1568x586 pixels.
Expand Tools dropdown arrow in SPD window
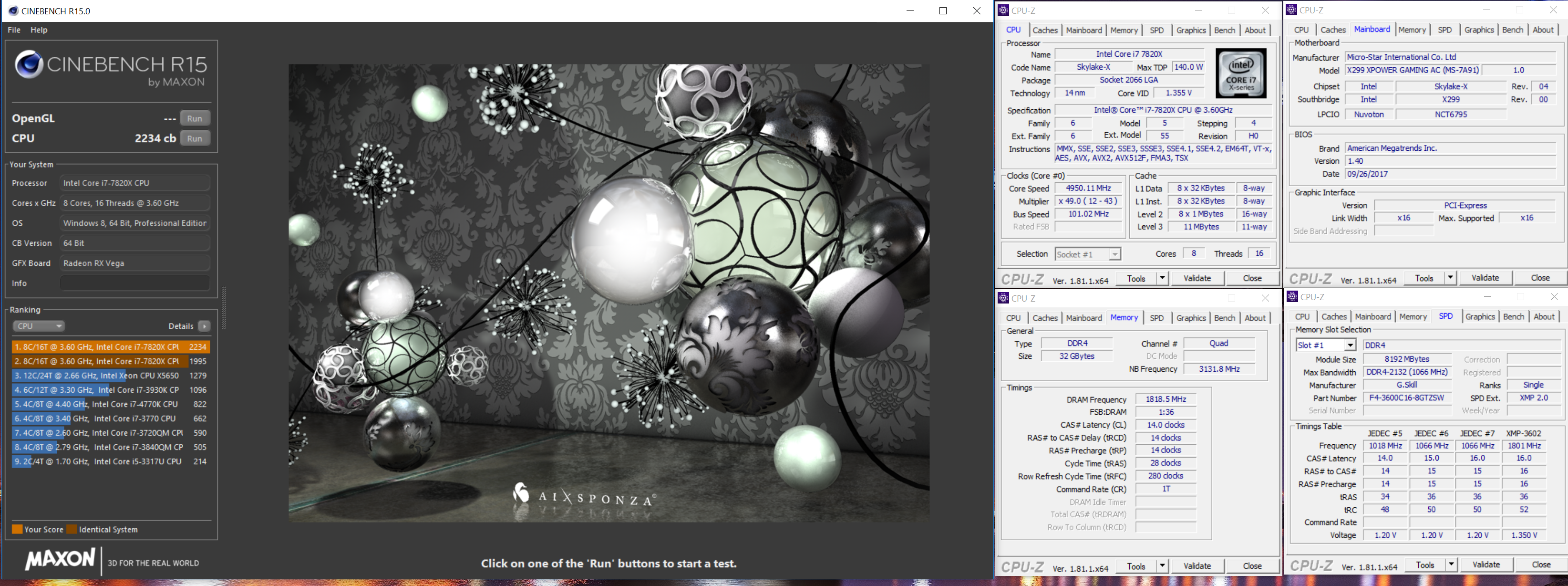[1451, 564]
